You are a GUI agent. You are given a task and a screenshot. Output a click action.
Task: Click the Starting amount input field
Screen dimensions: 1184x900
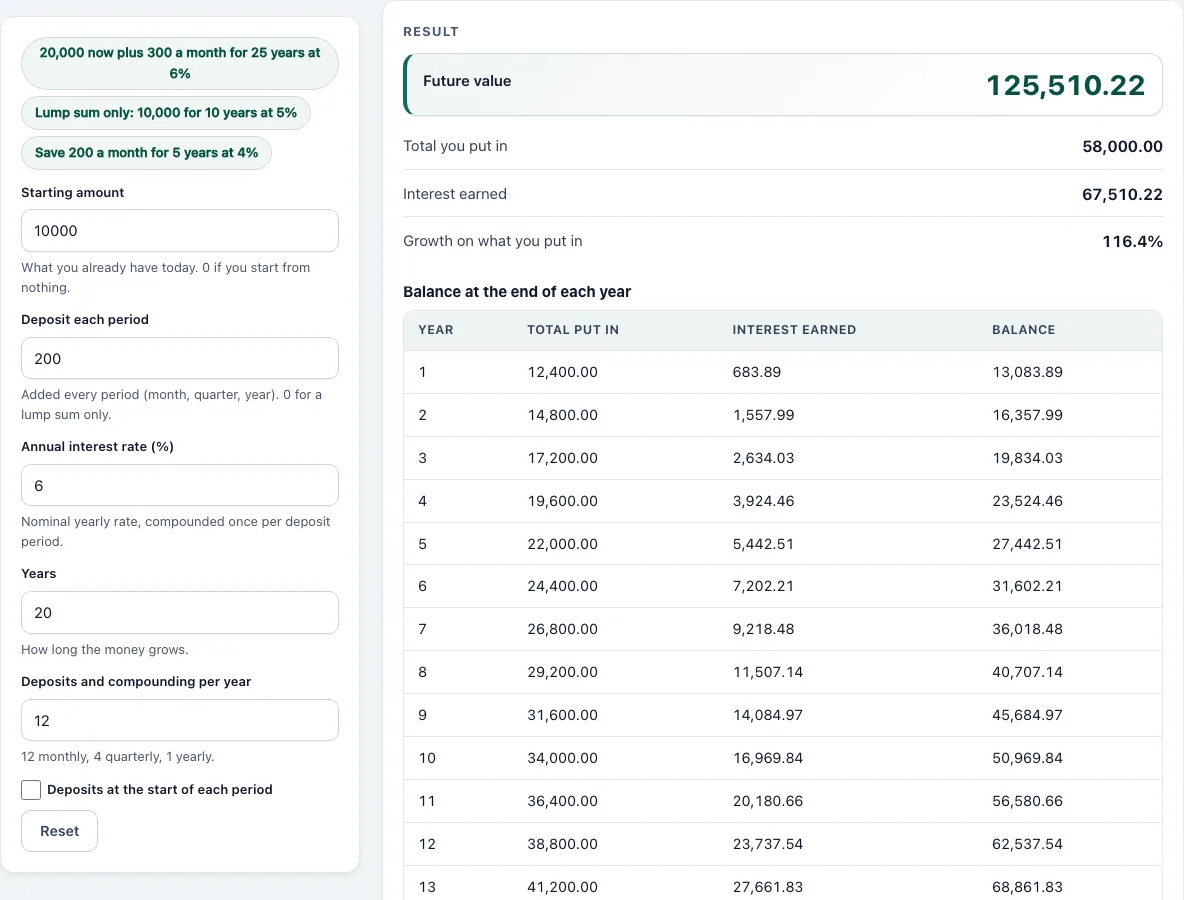pyautogui.click(x=180, y=231)
